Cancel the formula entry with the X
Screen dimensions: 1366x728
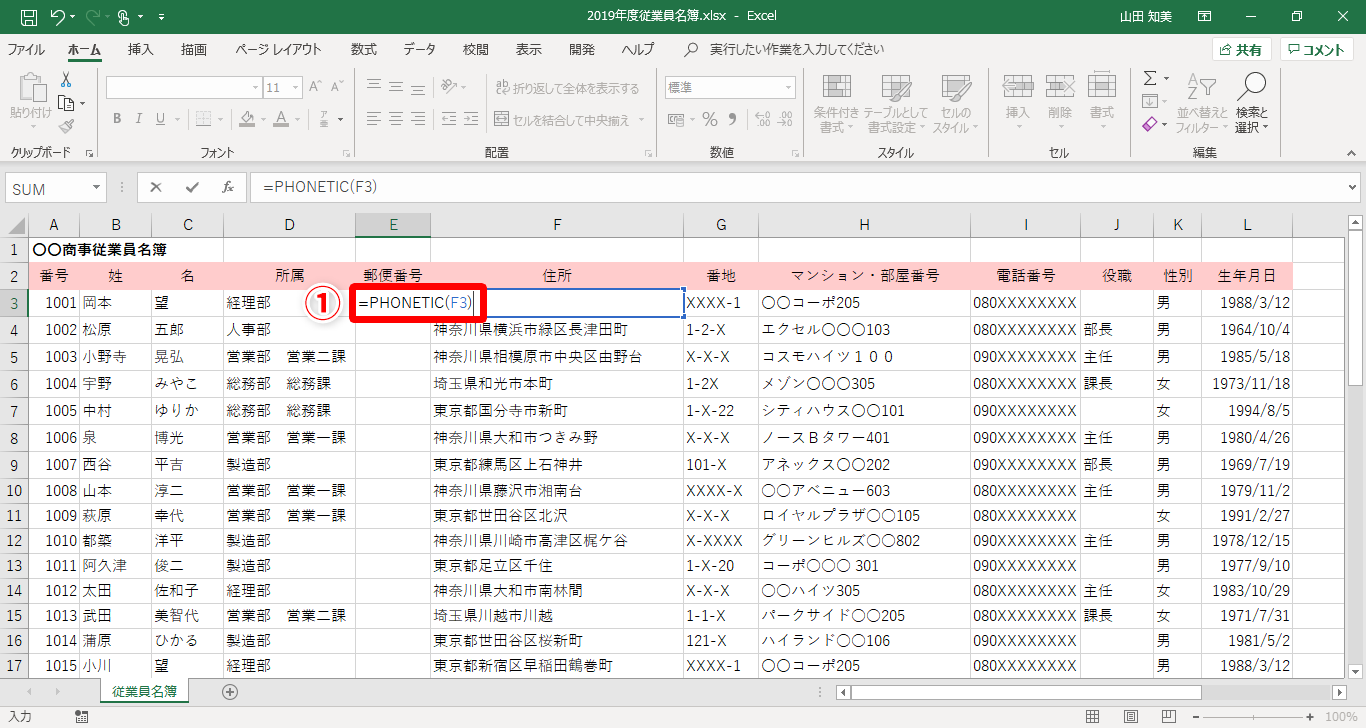tap(156, 187)
